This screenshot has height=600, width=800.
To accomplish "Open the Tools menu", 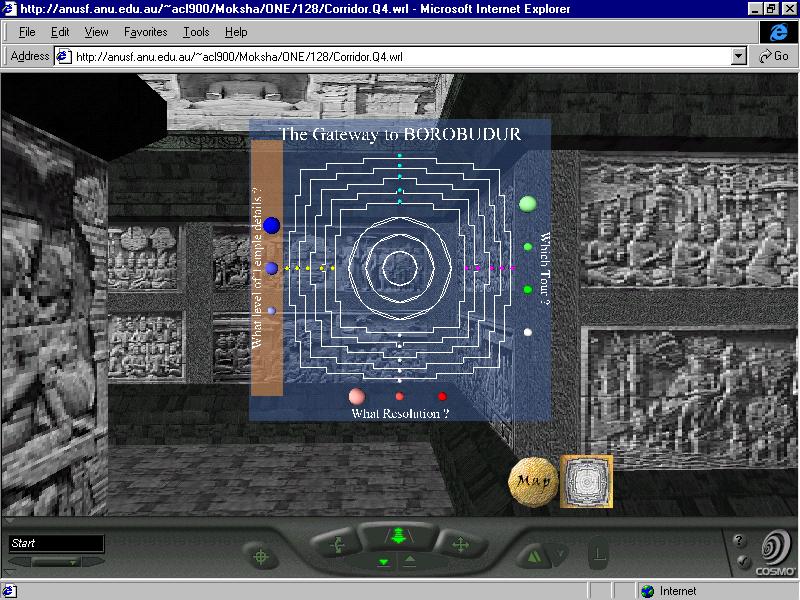I will (196, 32).
